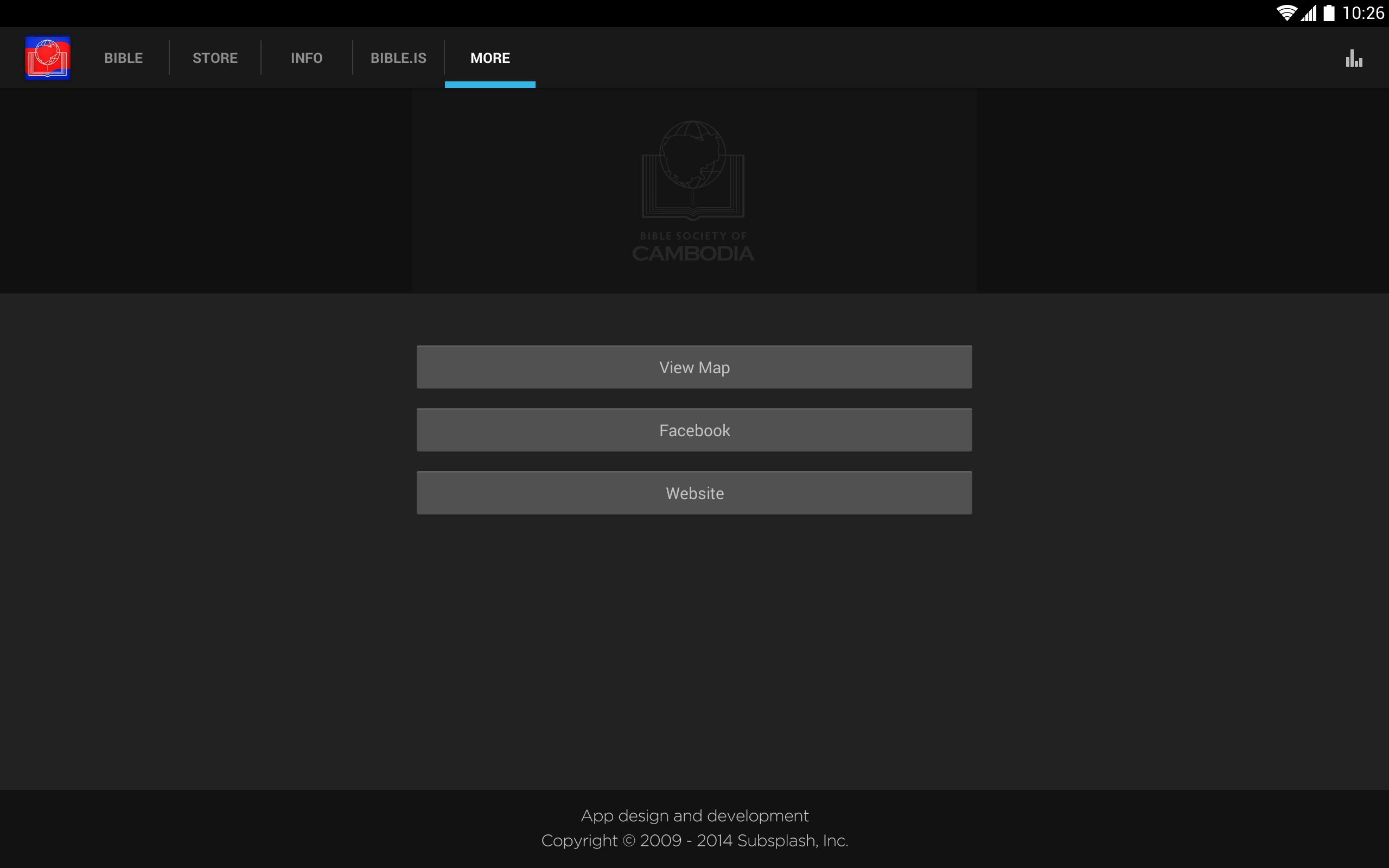The width and height of the screenshot is (1389, 868).
Task: Open the audio equalizer bars icon
Action: (1354, 58)
